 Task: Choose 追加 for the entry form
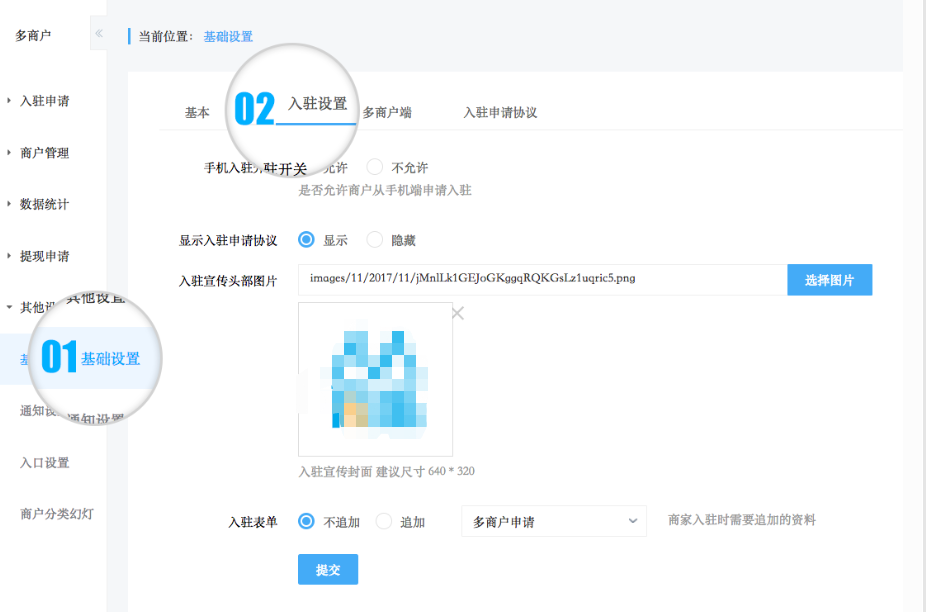pyautogui.click(x=384, y=521)
